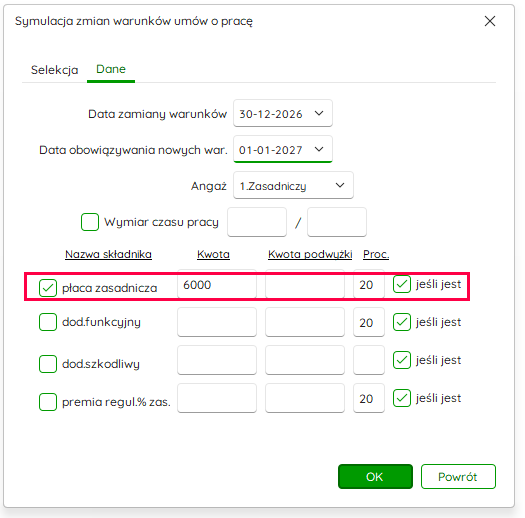Click Kwota field for premia regul.% zas.
525x518 pixels.
(217, 398)
